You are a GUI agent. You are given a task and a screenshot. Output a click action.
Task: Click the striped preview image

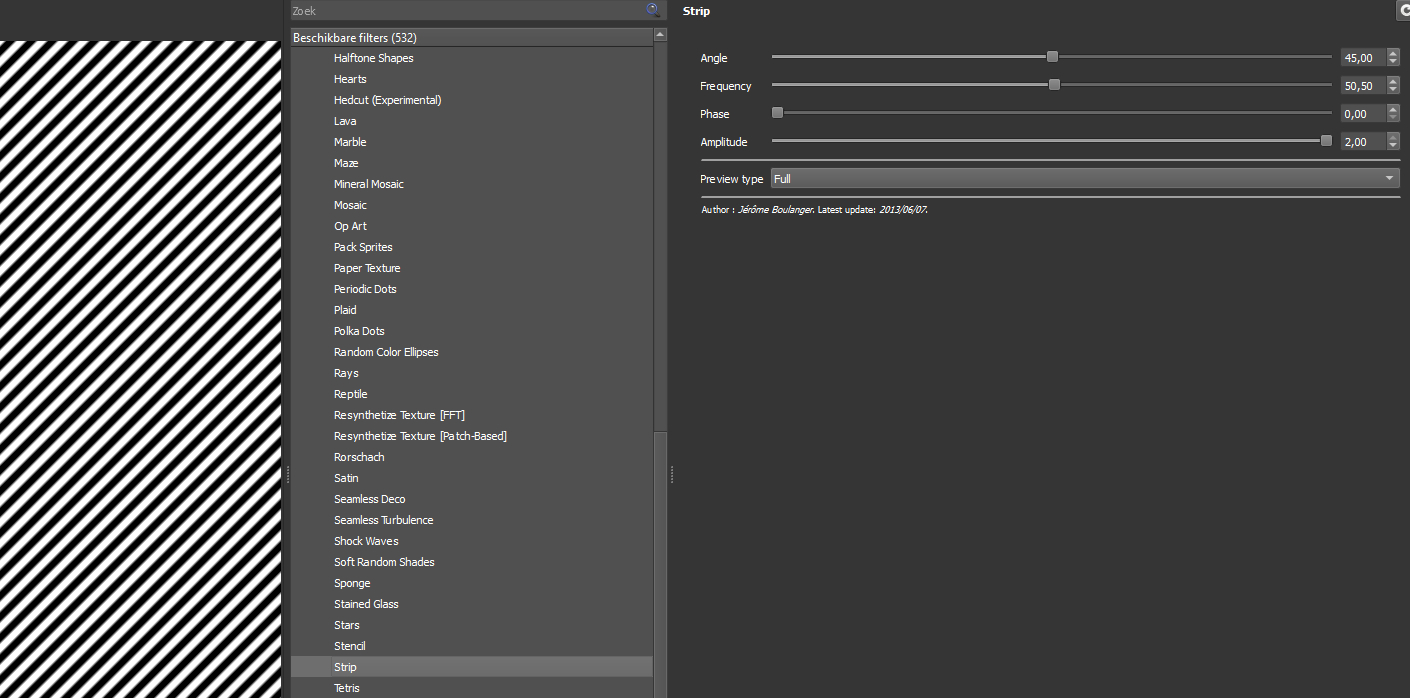point(140,369)
